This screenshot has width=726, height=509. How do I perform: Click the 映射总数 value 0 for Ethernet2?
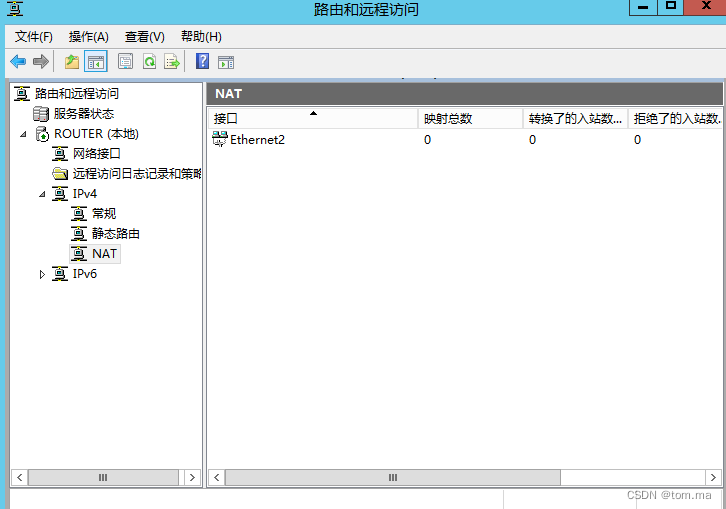427,139
